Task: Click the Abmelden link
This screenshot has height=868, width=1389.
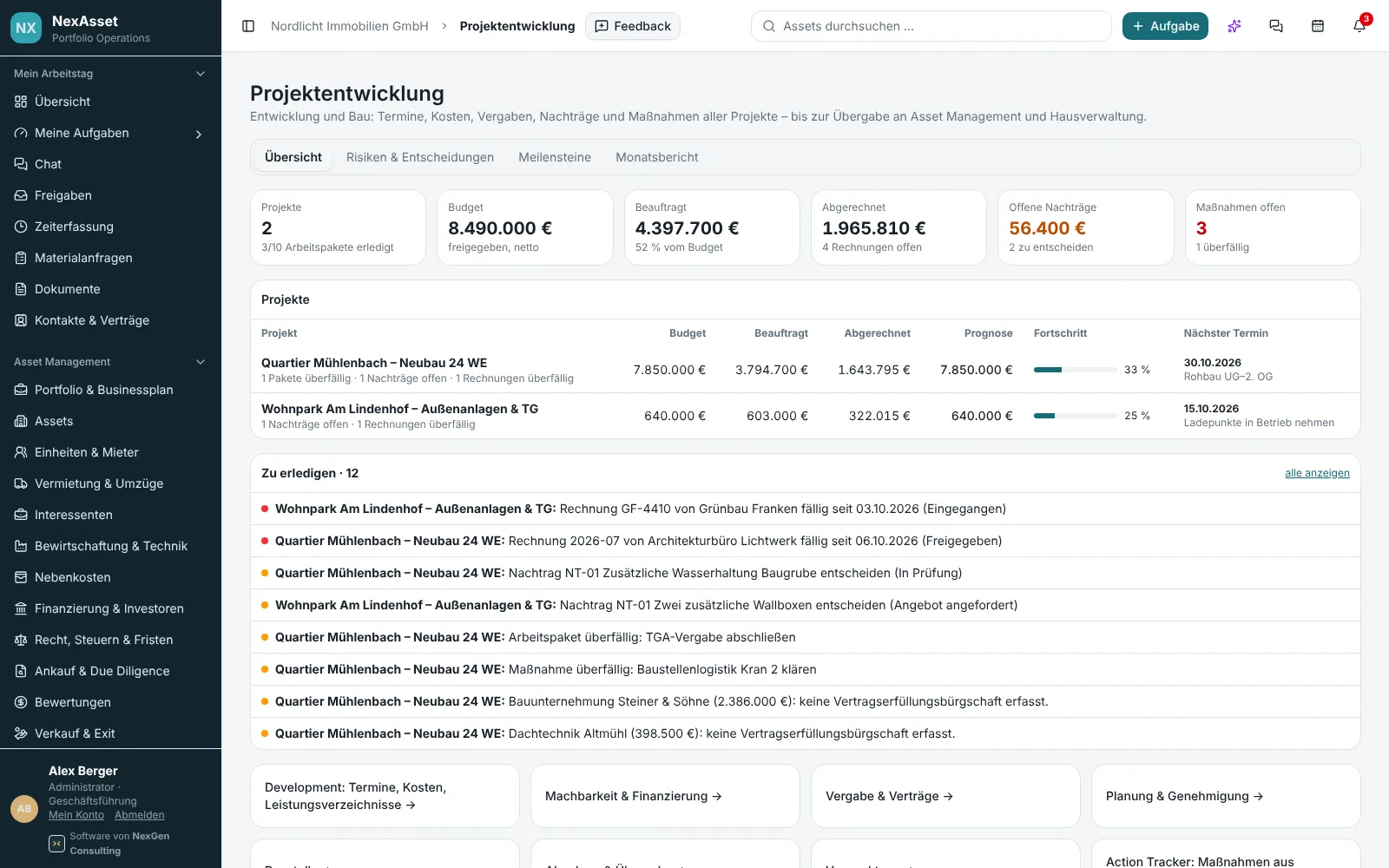Action: pyautogui.click(x=139, y=815)
